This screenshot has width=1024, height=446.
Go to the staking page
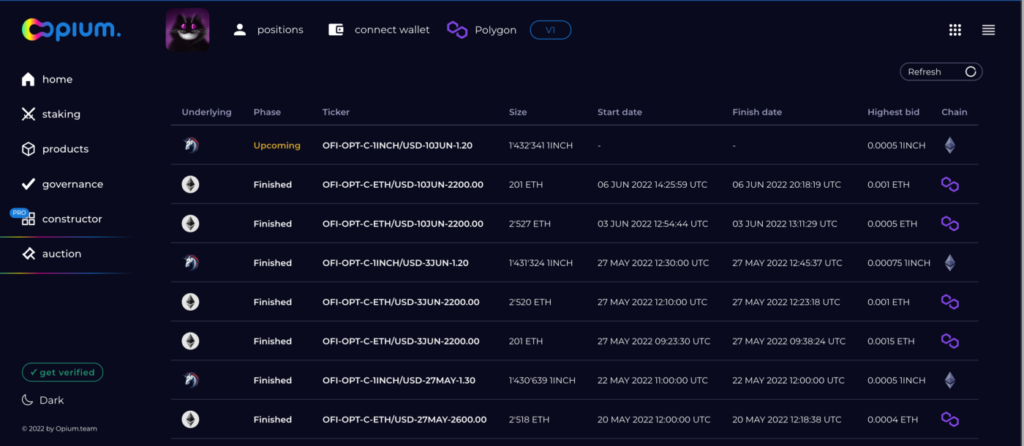60,114
